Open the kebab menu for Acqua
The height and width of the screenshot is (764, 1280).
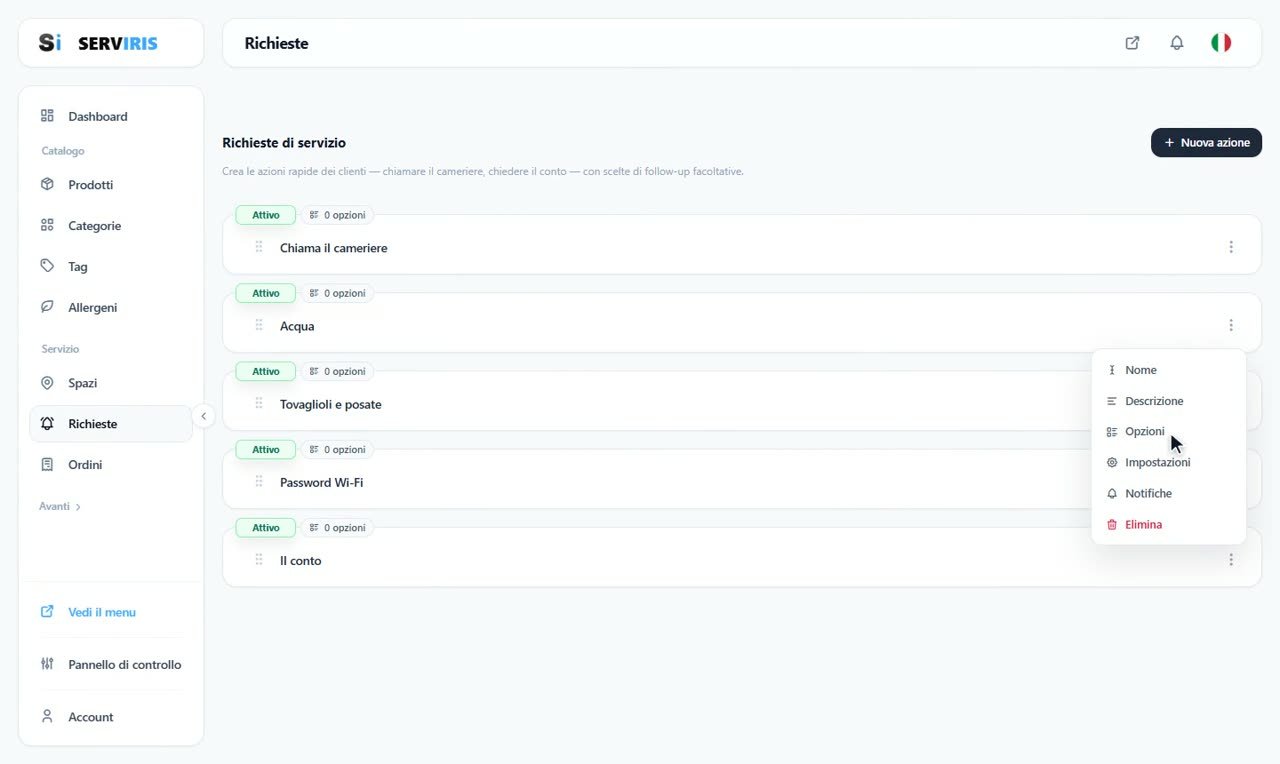coord(1231,325)
